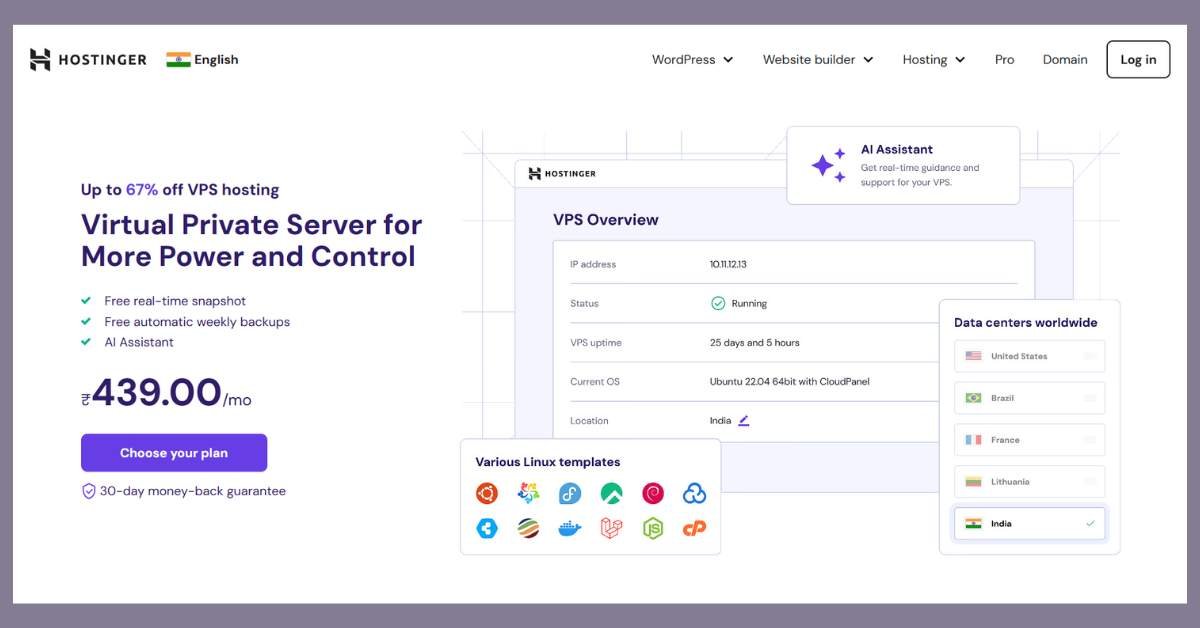Click Free real-time snapshot feature text
1200x628 pixels.
pyautogui.click(x=175, y=301)
